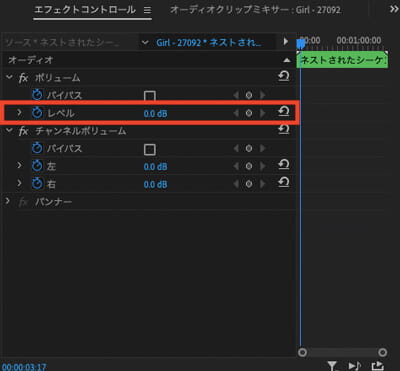
Task: Select the ボリューム effect label
Action: tap(58, 78)
